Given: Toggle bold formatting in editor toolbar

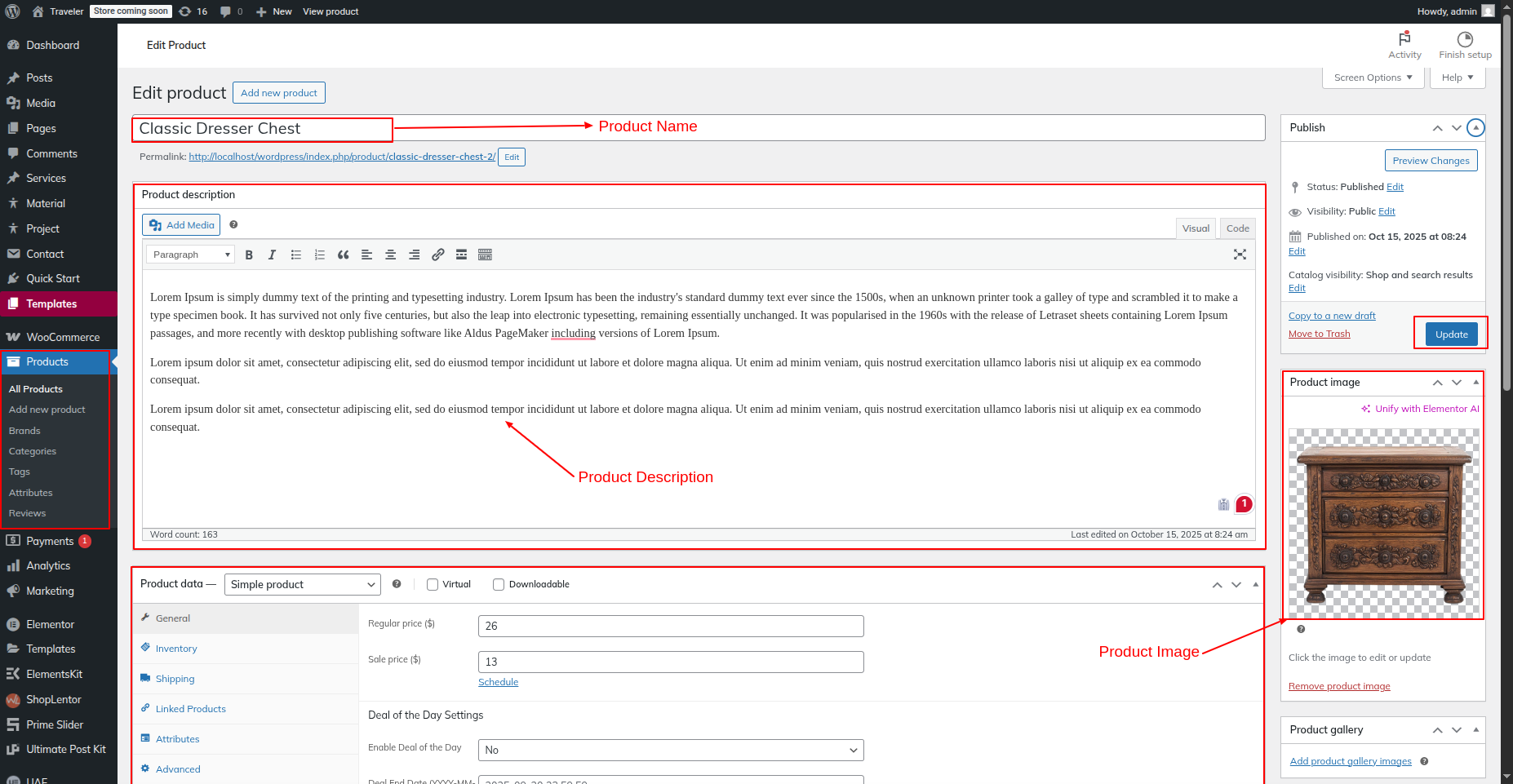Looking at the screenshot, I should click(x=249, y=255).
